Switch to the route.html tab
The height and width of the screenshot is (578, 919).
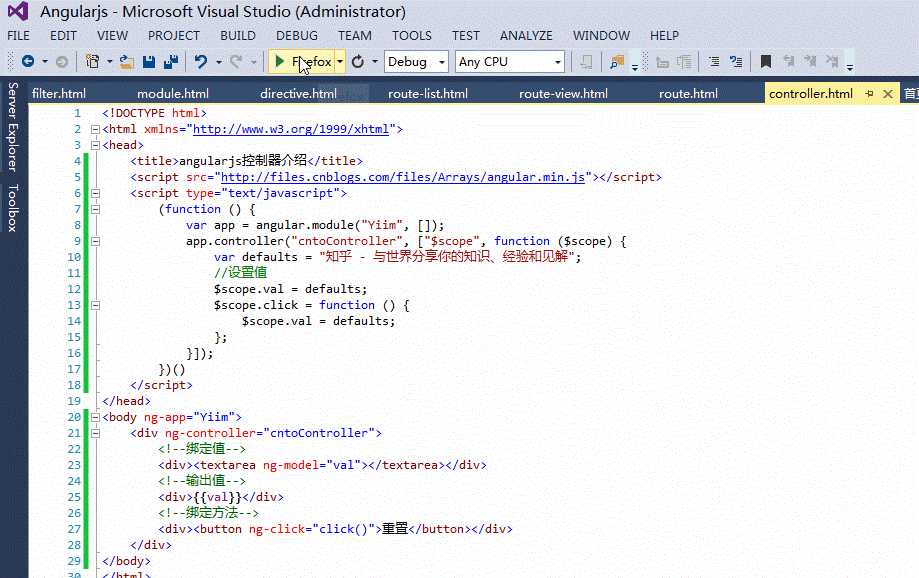pyautogui.click(x=688, y=93)
